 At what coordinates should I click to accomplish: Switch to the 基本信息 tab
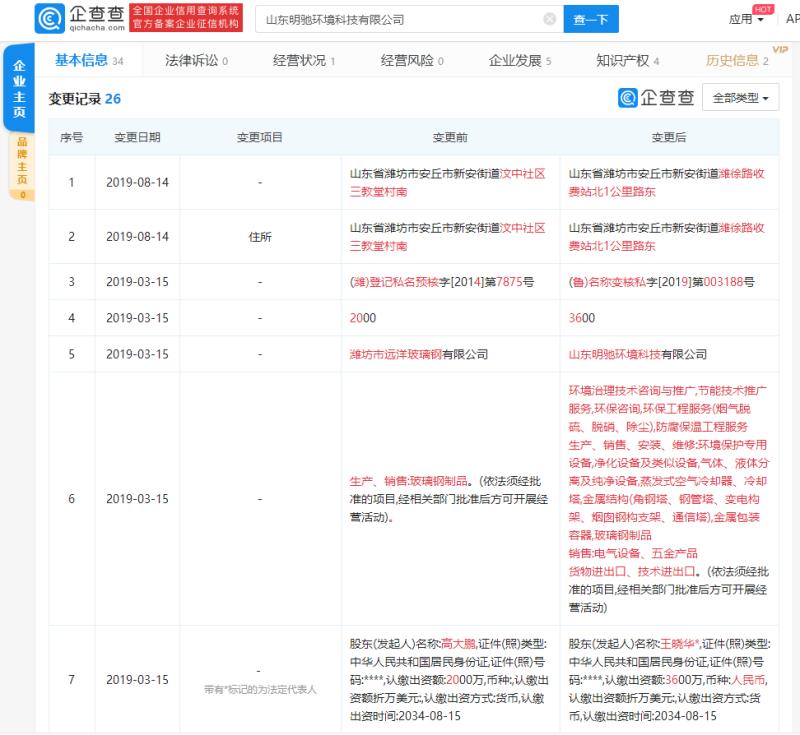tap(89, 61)
